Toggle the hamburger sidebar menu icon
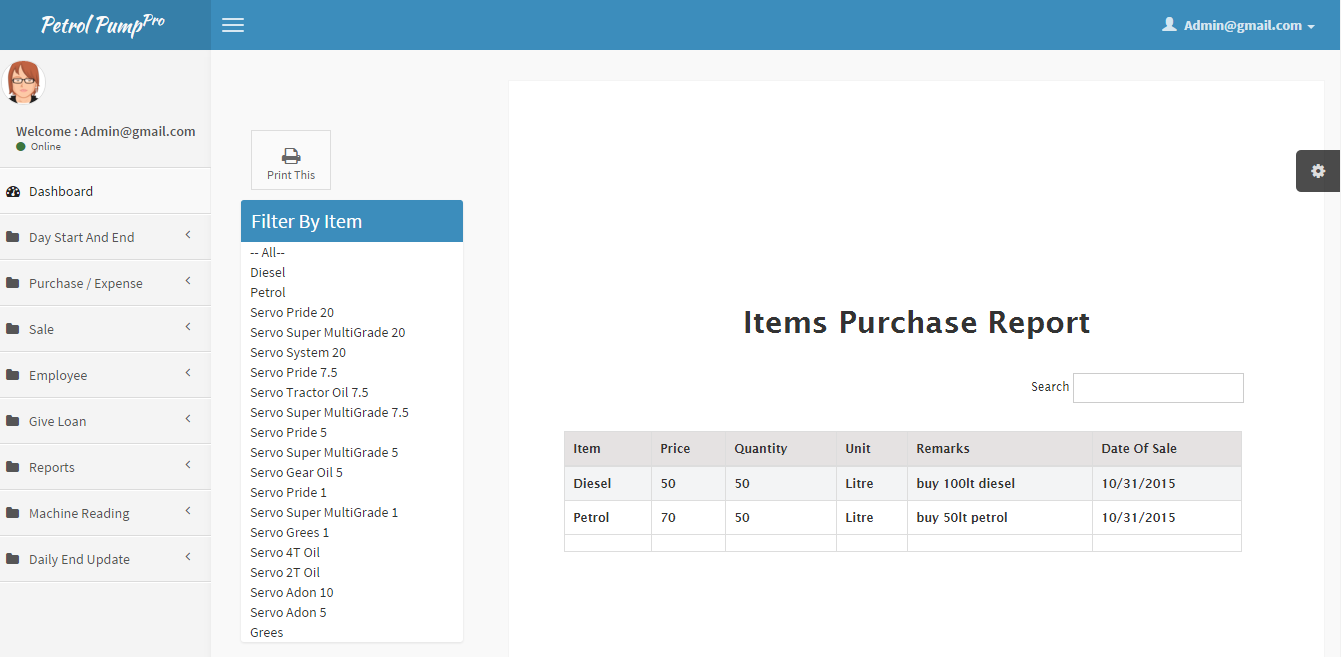Image resolution: width=1341 pixels, height=657 pixels. pyautogui.click(x=233, y=25)
